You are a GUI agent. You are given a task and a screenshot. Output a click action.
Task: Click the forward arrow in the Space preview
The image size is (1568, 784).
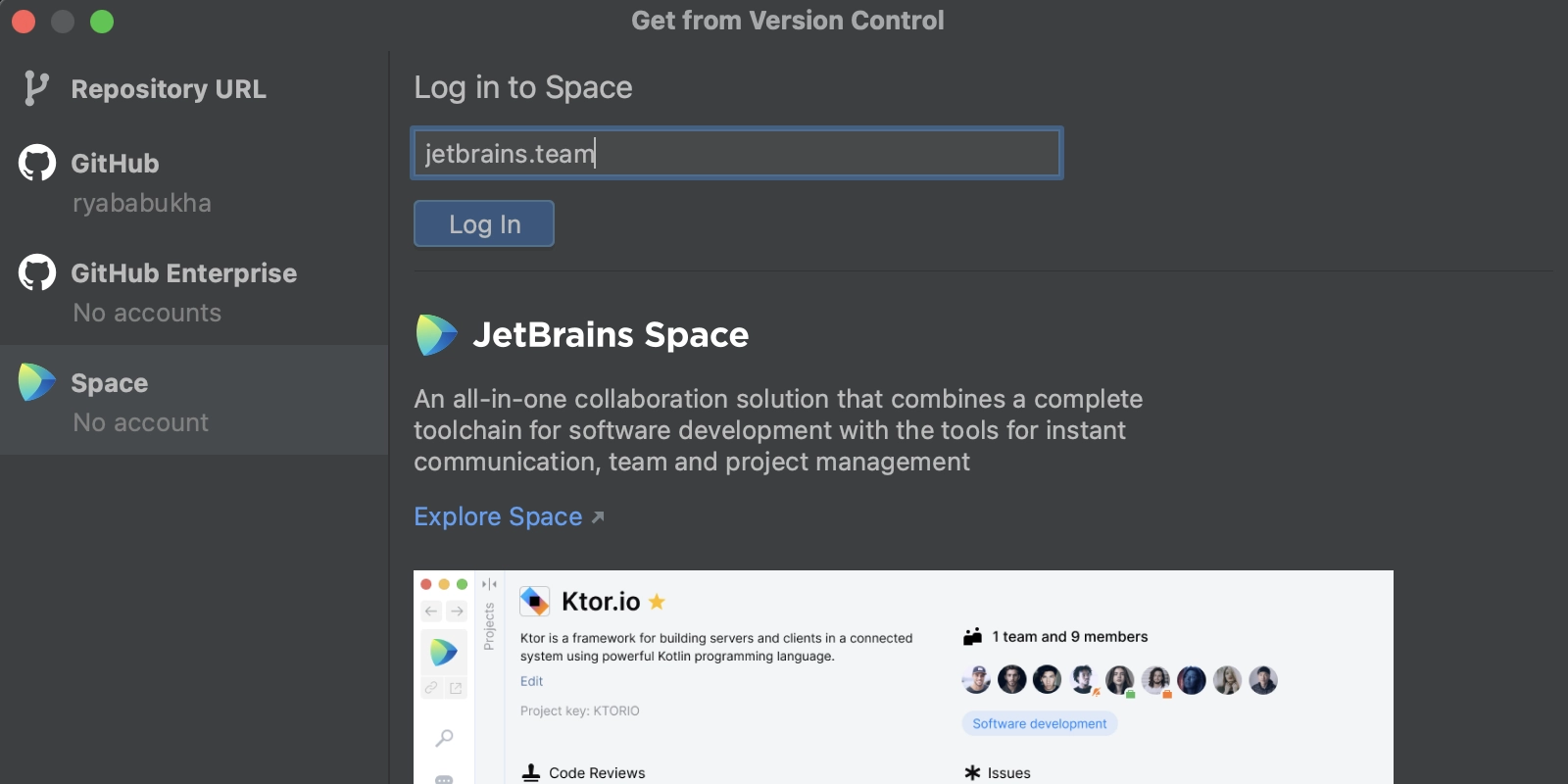pos(457,612)
